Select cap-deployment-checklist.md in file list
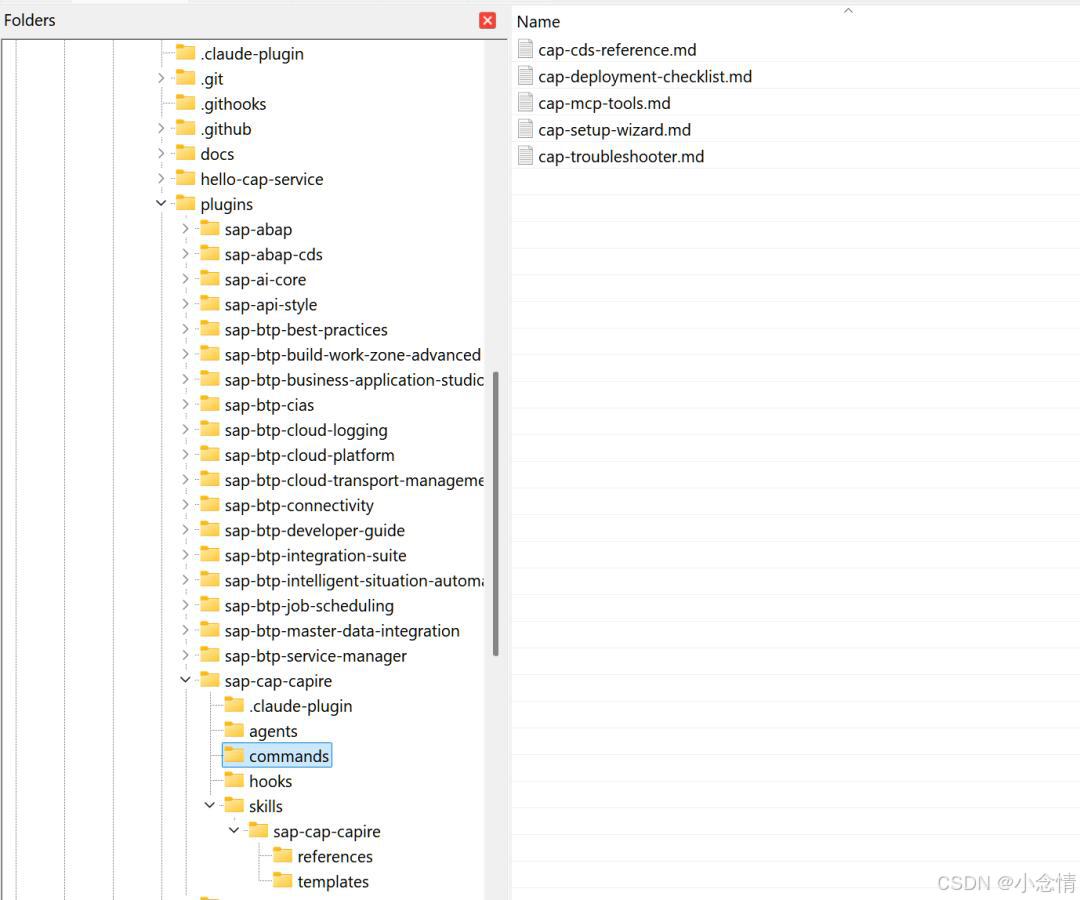This screenshot has height=900, width=1080. coord(645,76)
